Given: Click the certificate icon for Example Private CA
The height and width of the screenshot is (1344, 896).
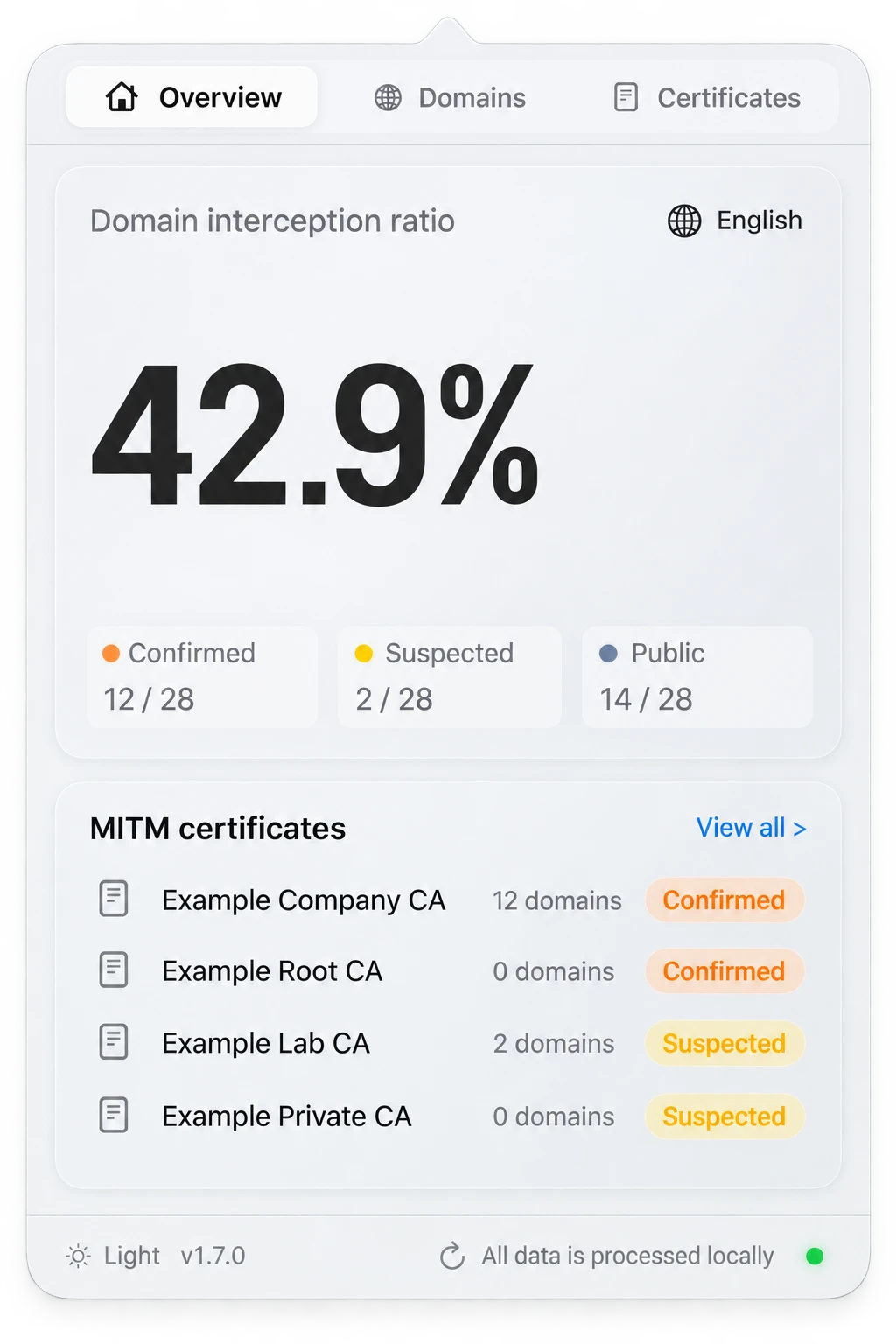Looking at the screenshot, I should 114,1116.
